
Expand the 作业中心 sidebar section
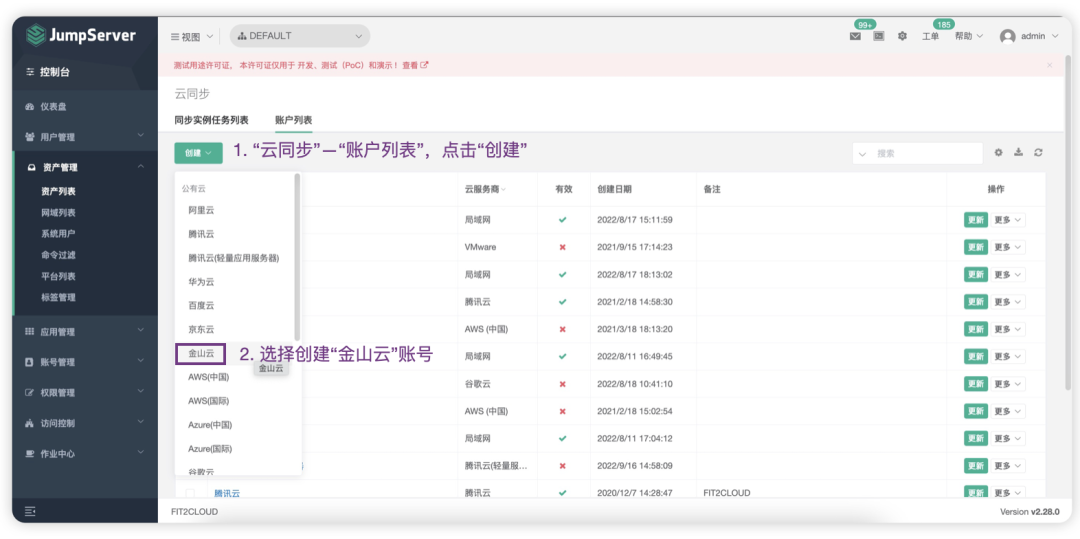141,454
